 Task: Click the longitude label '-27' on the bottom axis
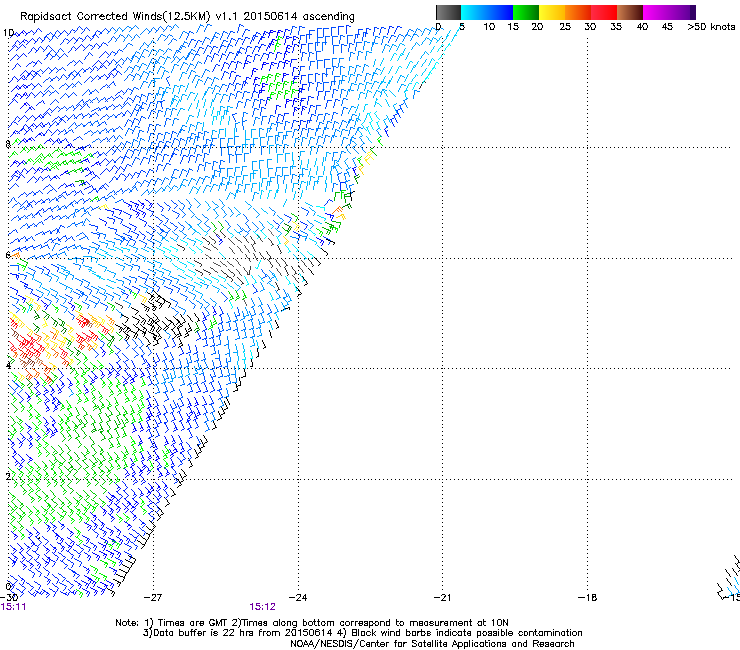152,598
